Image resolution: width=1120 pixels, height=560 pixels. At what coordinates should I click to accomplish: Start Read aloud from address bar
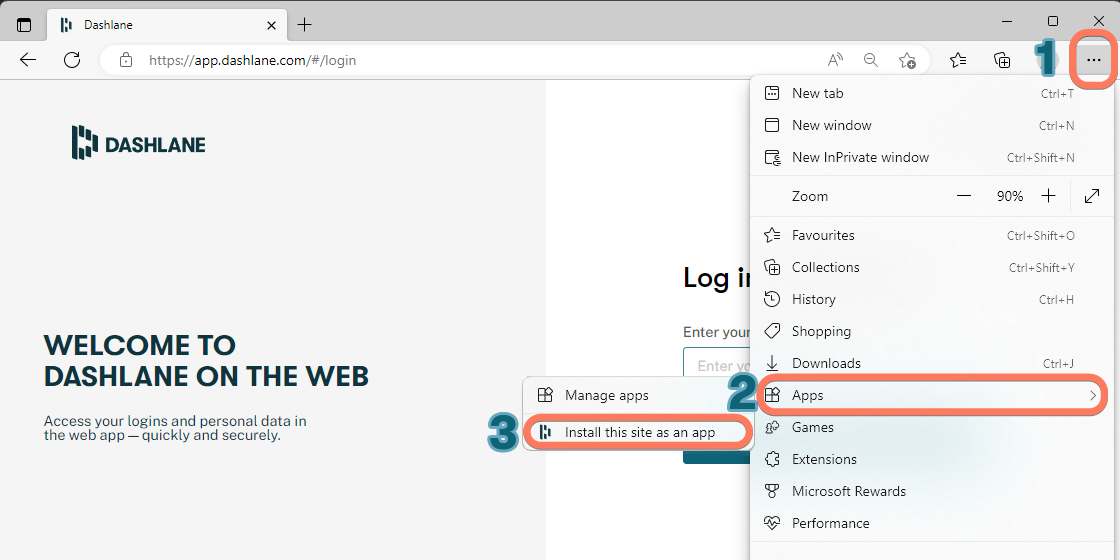(835, 60)
